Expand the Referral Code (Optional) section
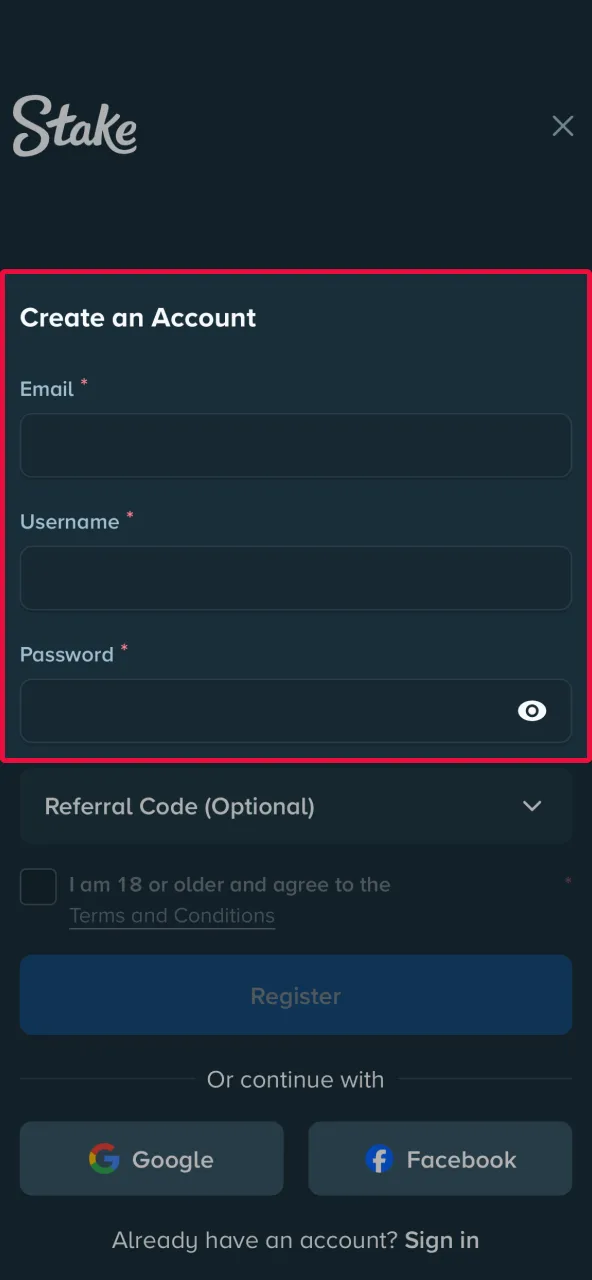592x1280 pixels. (296, 806)
